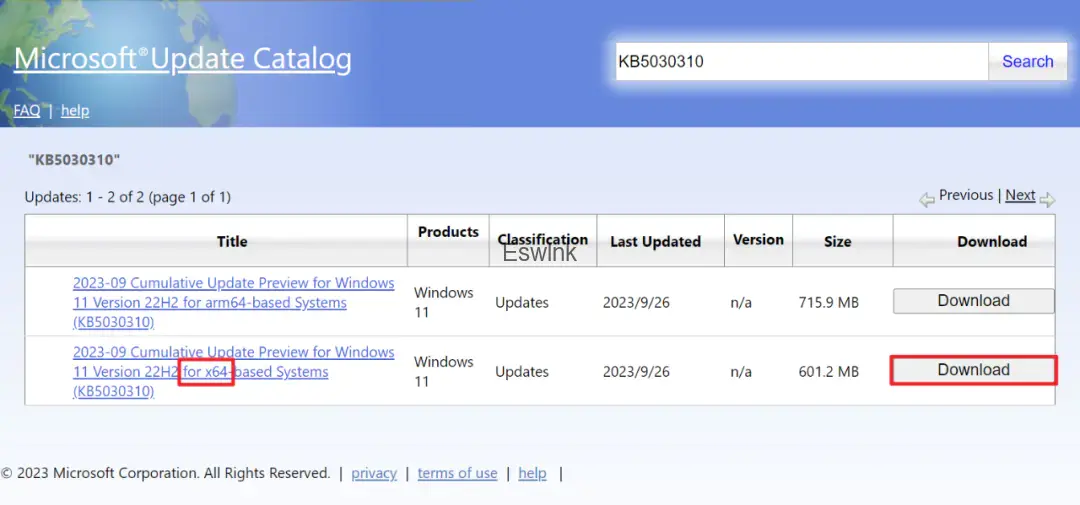
Task: Go to the Next results page
Action: point(1020,196)
